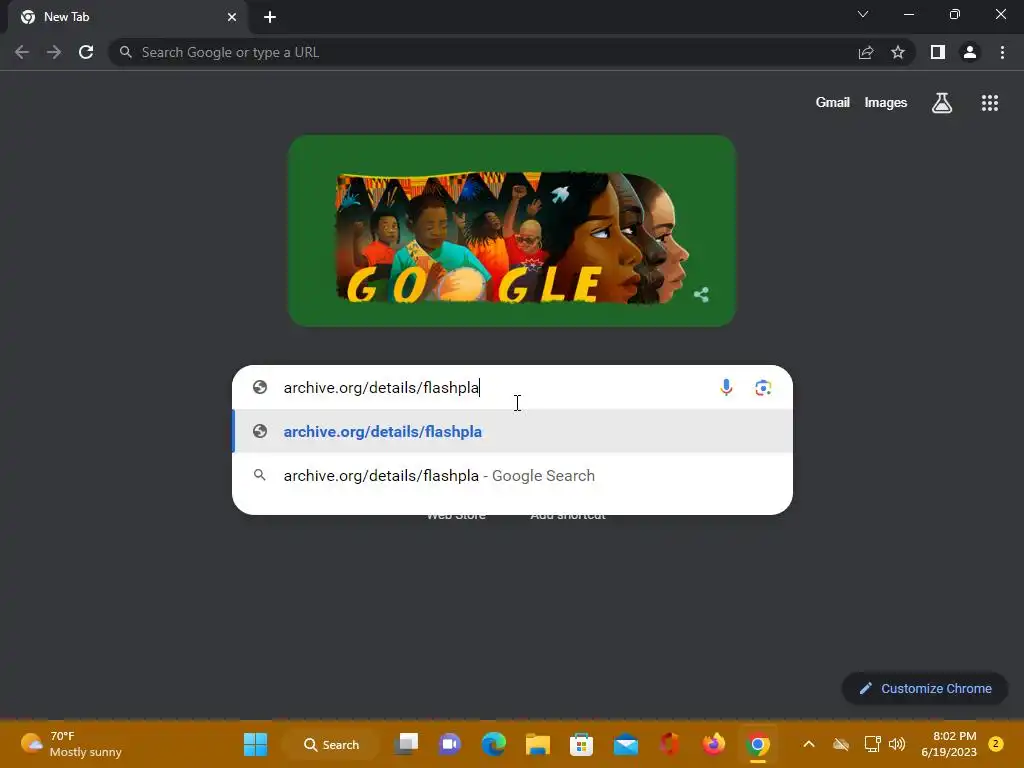Open Microsoft Store from the taskbar
Viewport: 1024px width, 768px height.
(x=581, y=744)
